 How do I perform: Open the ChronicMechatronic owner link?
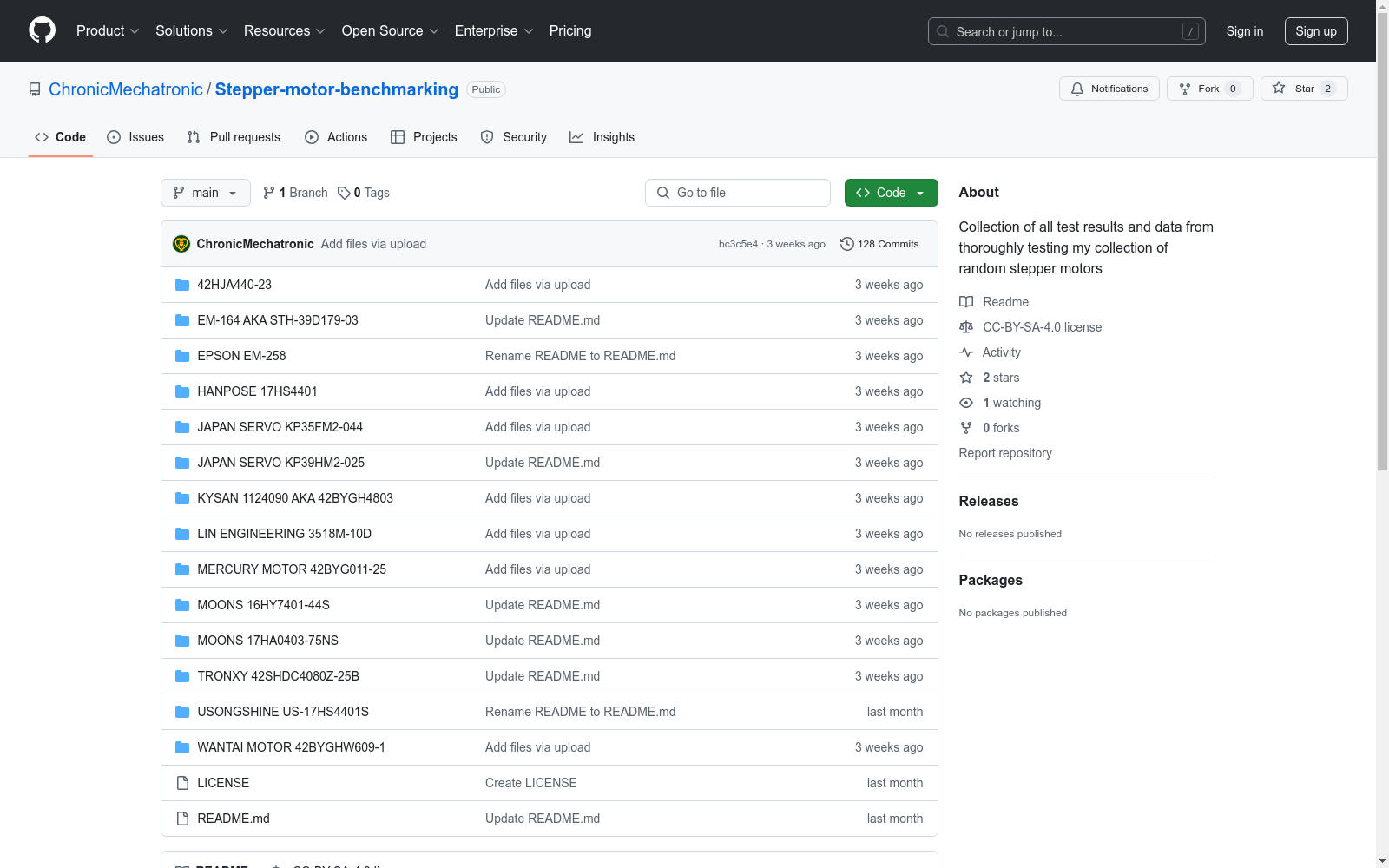(x=126, y=89)
